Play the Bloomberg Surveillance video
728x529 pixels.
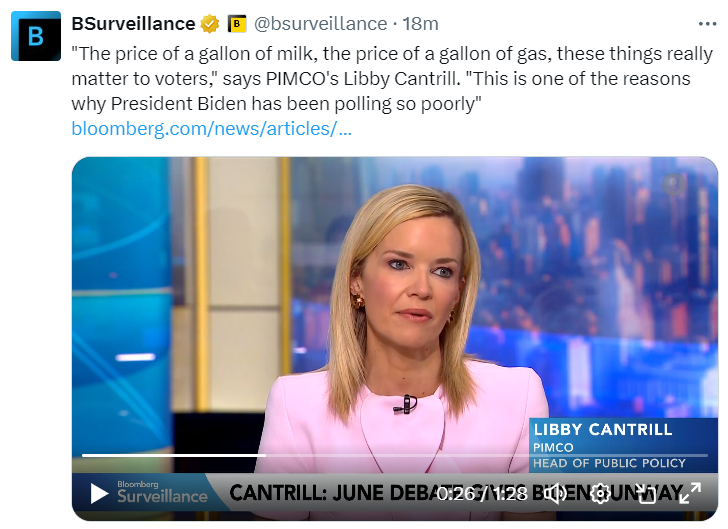99,493
